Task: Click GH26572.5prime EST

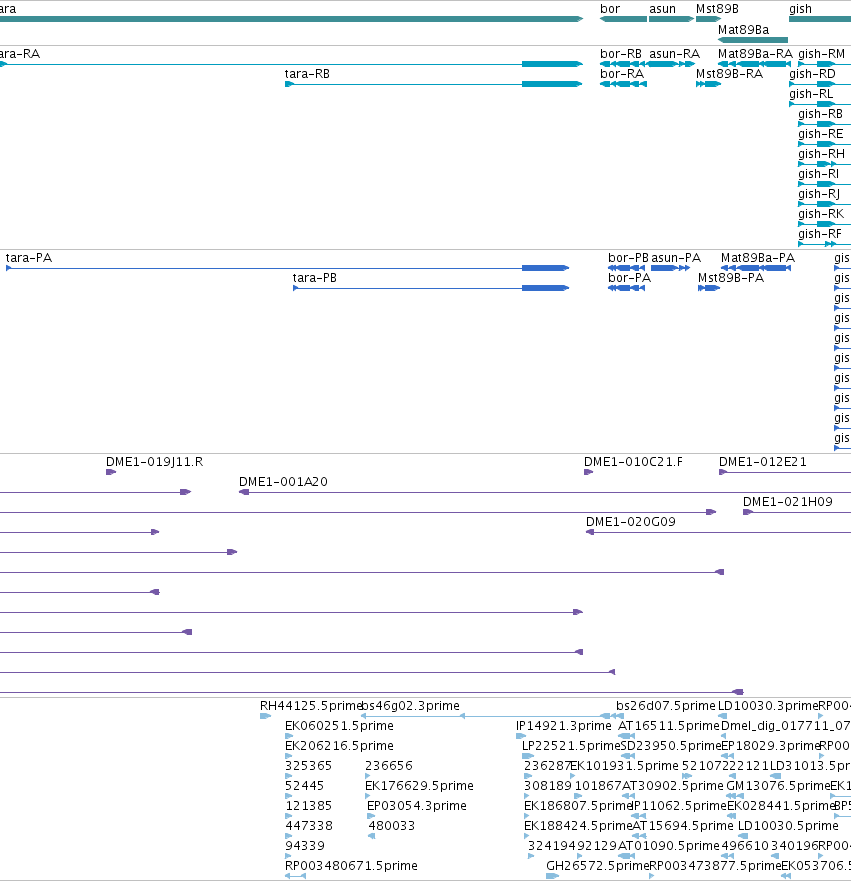Action: [552, 876]
